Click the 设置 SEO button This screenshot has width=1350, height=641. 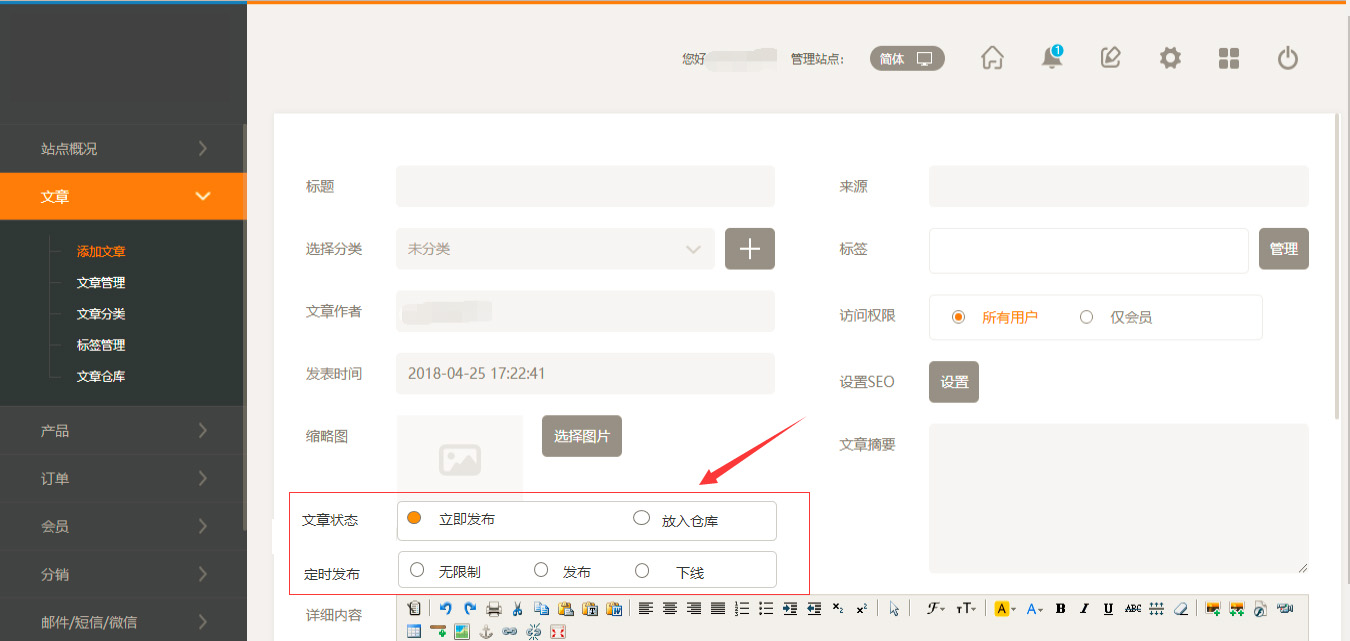click(954, 382)
